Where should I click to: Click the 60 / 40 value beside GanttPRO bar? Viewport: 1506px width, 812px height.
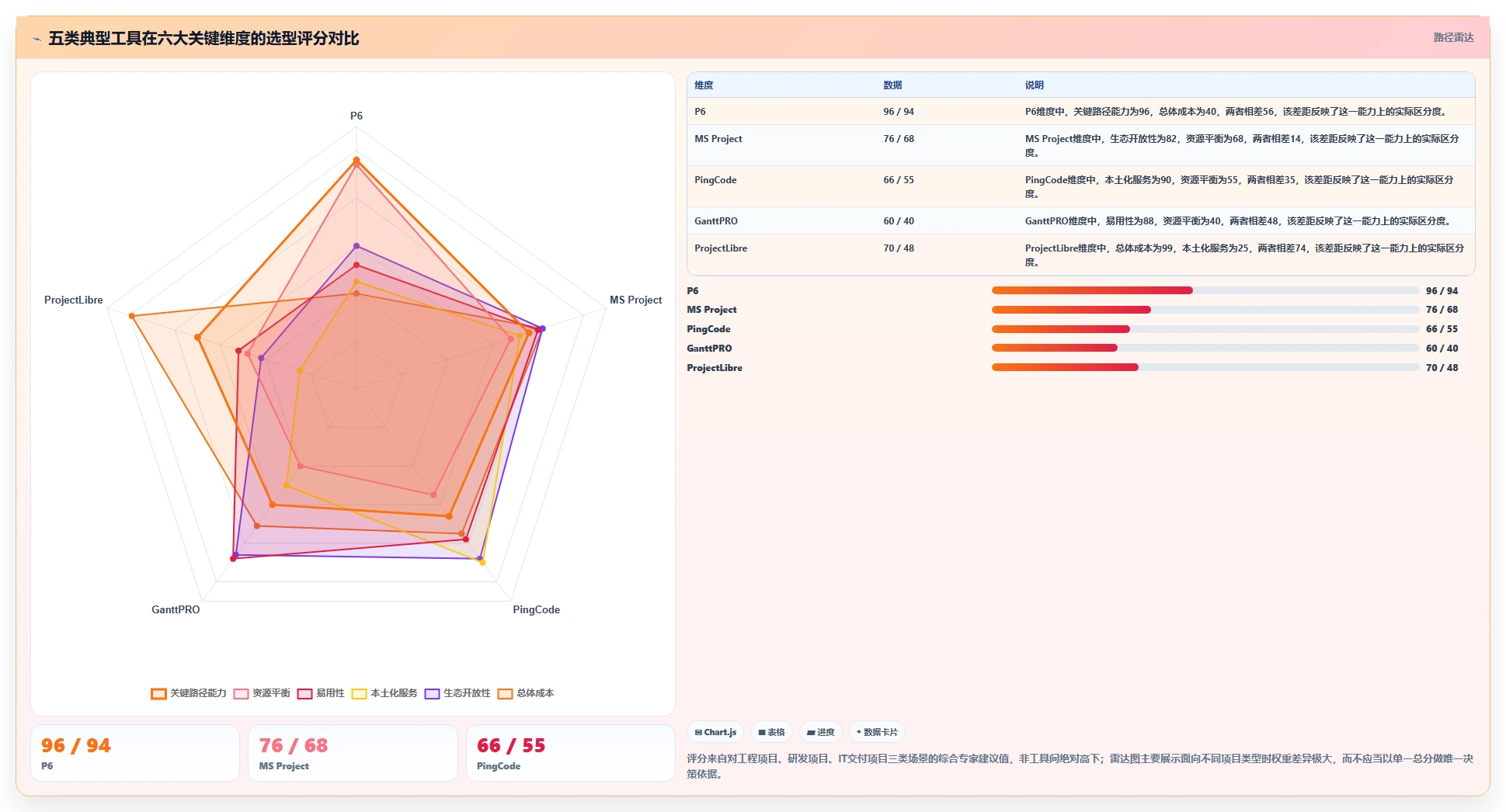coord(1442,349)
